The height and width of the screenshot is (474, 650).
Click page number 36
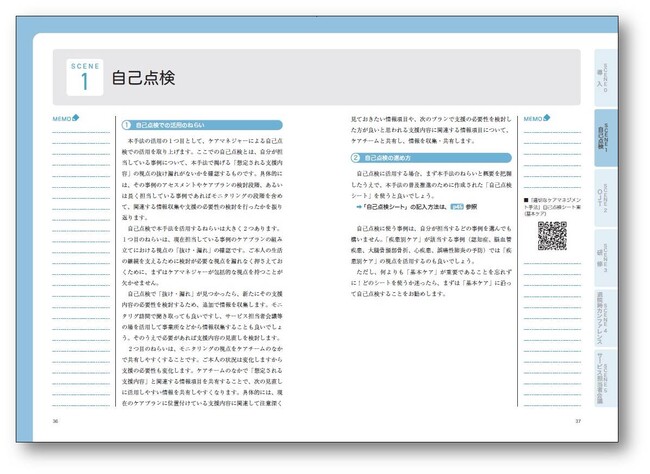pos(55,421)
